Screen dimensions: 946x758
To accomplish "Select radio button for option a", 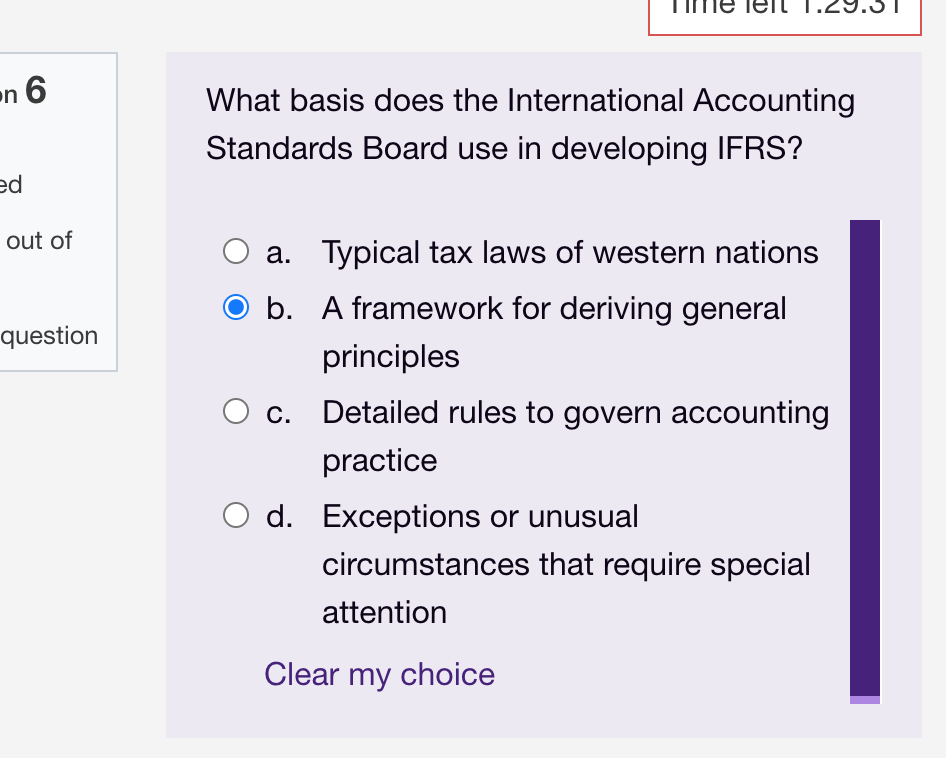I will [x=236, y=251].
